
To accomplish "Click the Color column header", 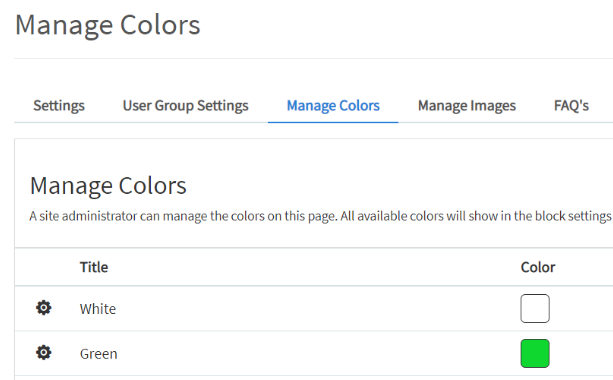I will [x=538, y=267].
